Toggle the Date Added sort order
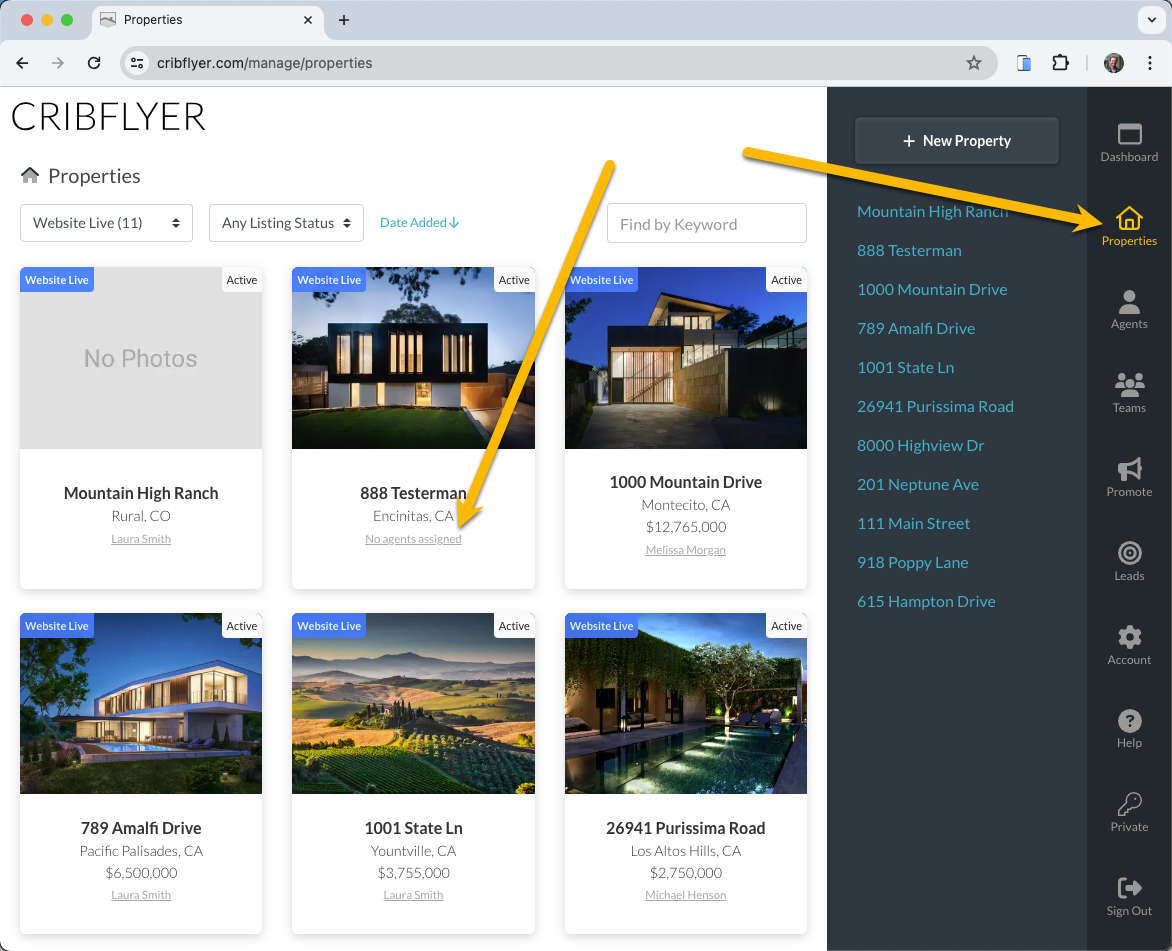 419,222
